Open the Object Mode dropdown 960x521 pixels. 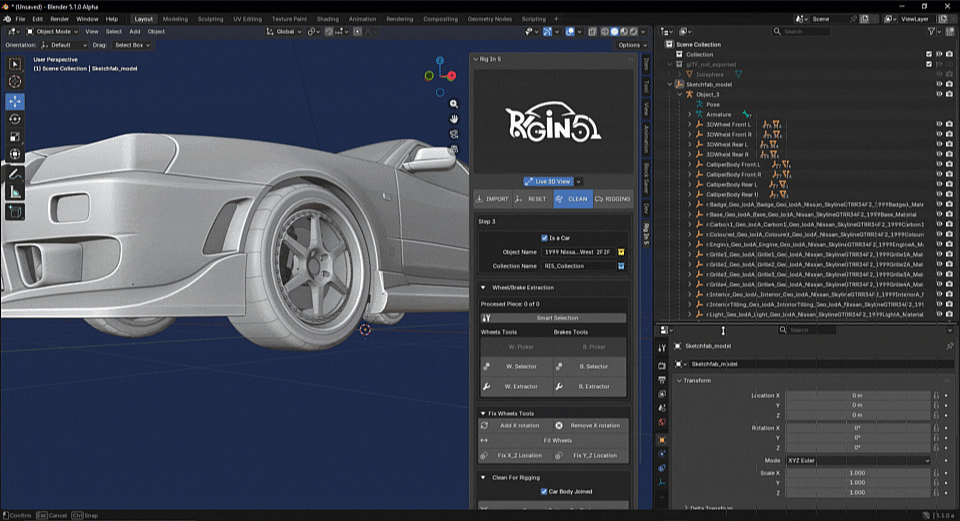click(52, 31)
